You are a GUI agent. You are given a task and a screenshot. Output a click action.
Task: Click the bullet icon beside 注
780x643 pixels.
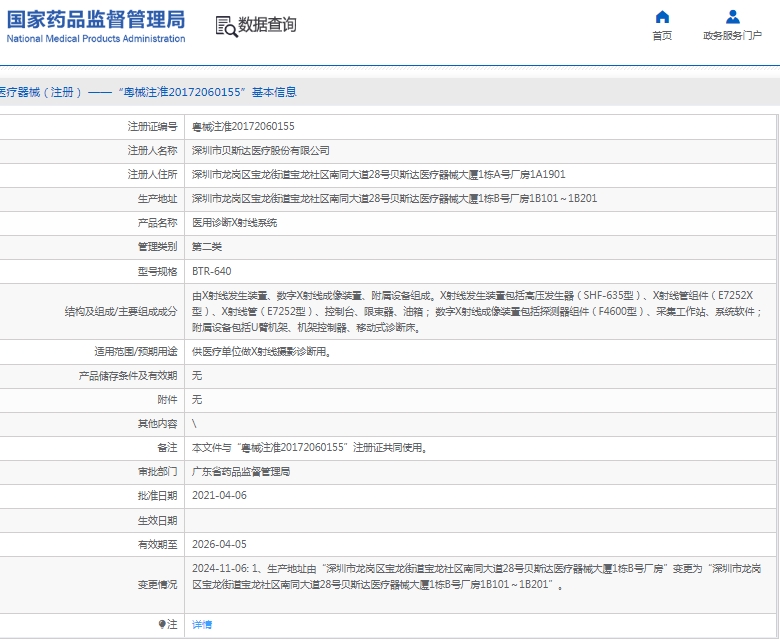point(162,625)
